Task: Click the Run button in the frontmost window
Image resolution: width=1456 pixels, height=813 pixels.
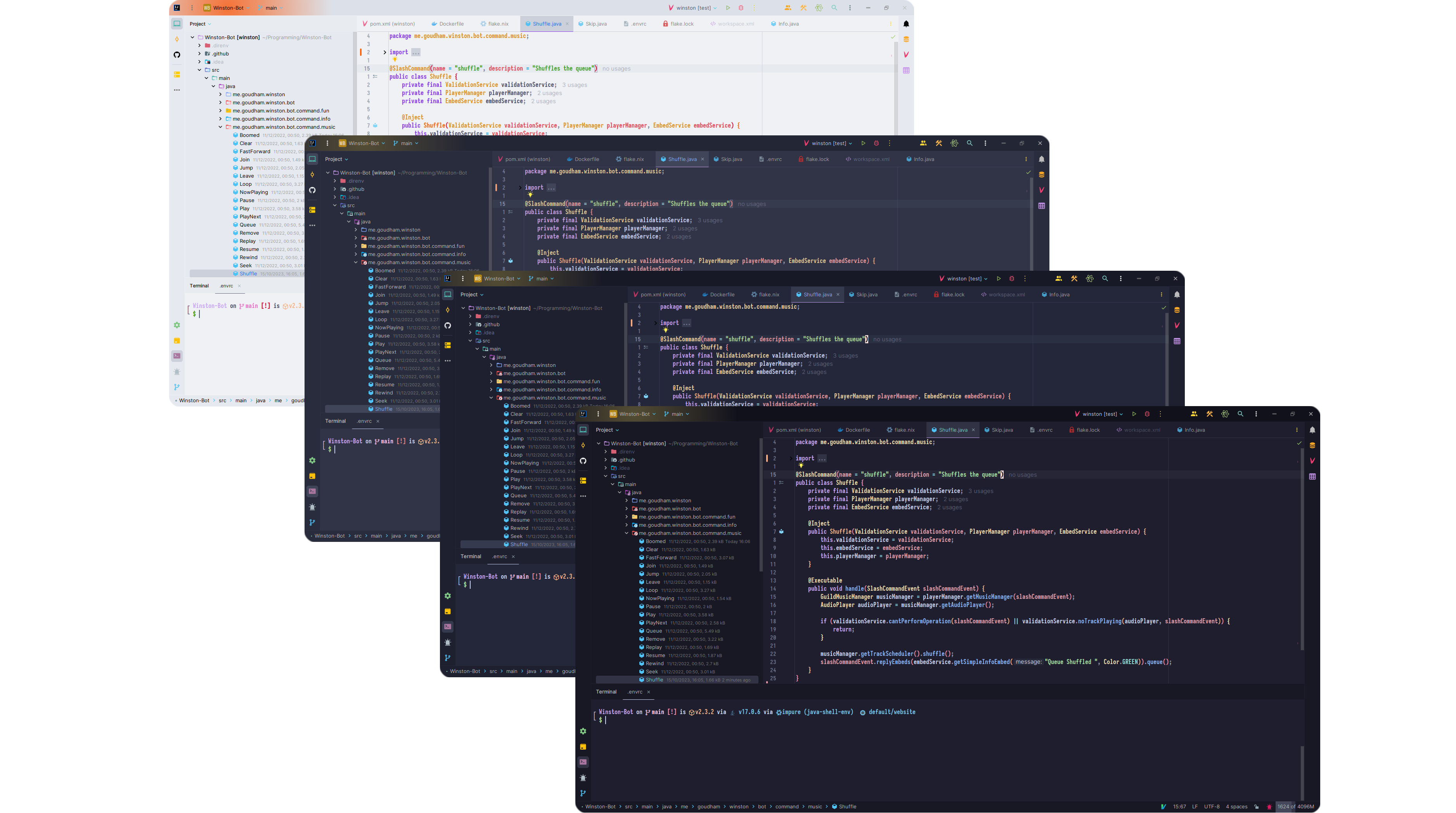Action: [x=1134, y=414]
